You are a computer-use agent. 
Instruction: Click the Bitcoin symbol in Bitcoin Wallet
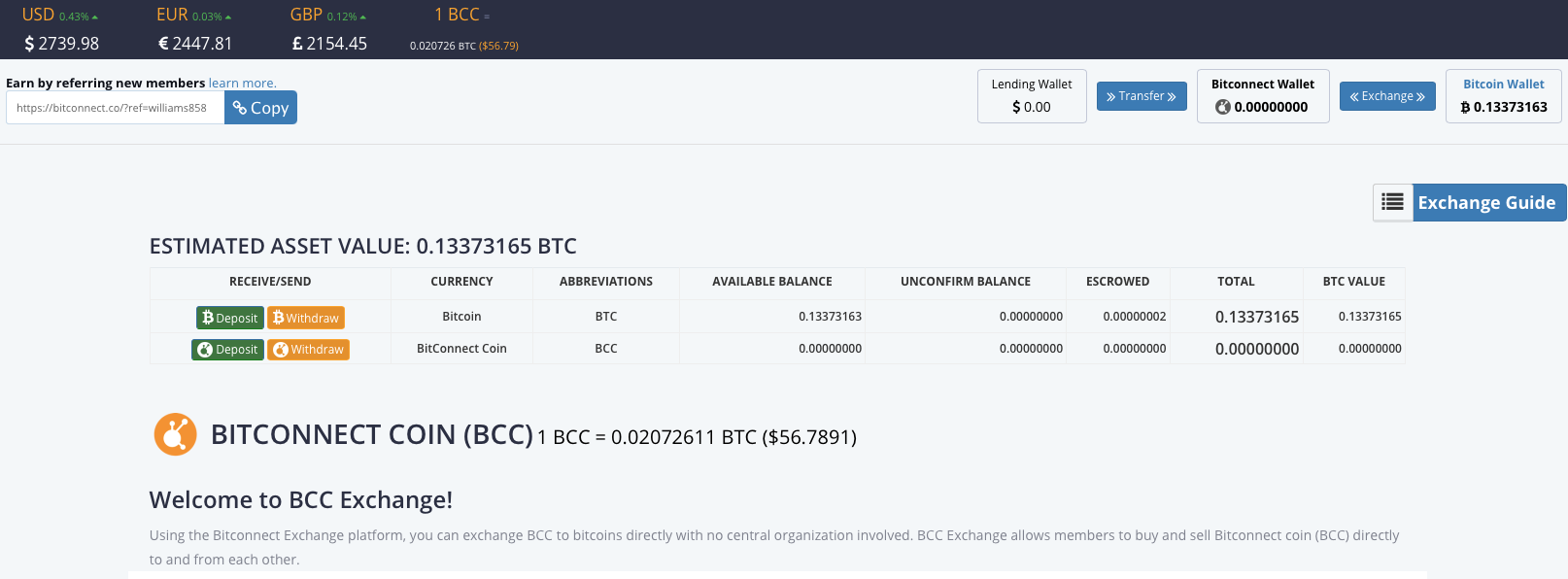pyautogui.click(x=1465, y=107)
